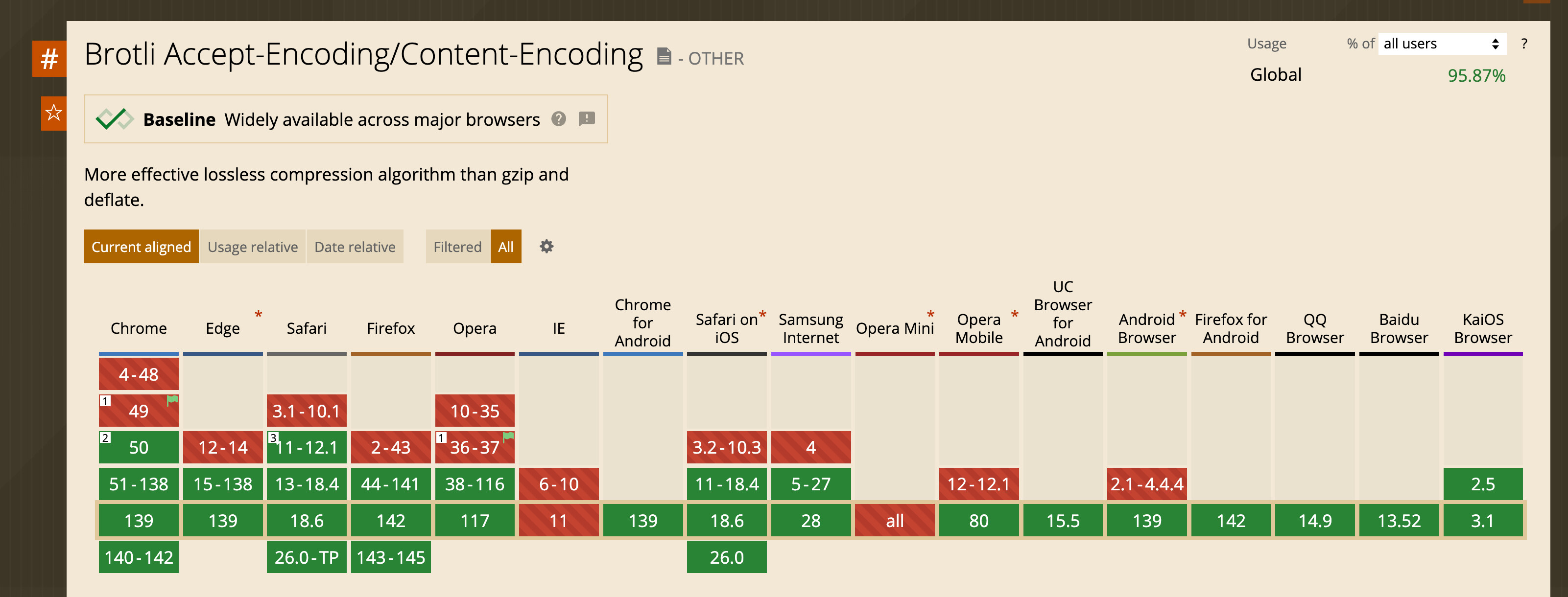Click the Baseline help question icon
Image resolution: width=1568 pixels, height=597 pixels.
pos(558,119)
